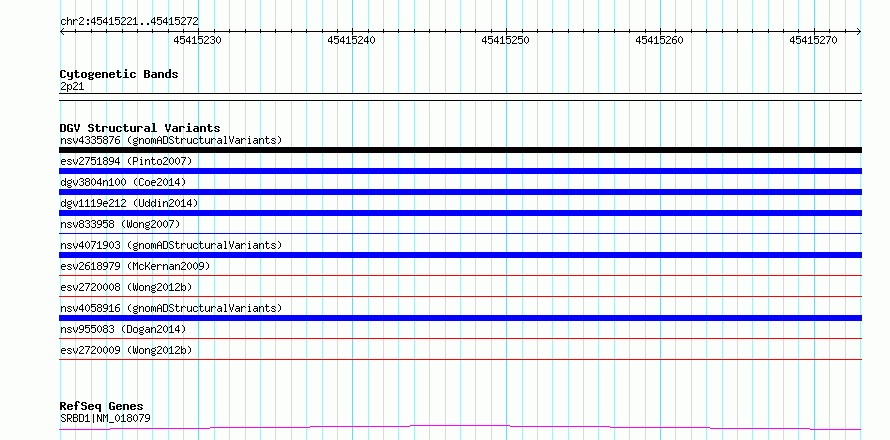890x440 pixels.
Task: Click the red line under esv2720009
Action: pos(460,359)
